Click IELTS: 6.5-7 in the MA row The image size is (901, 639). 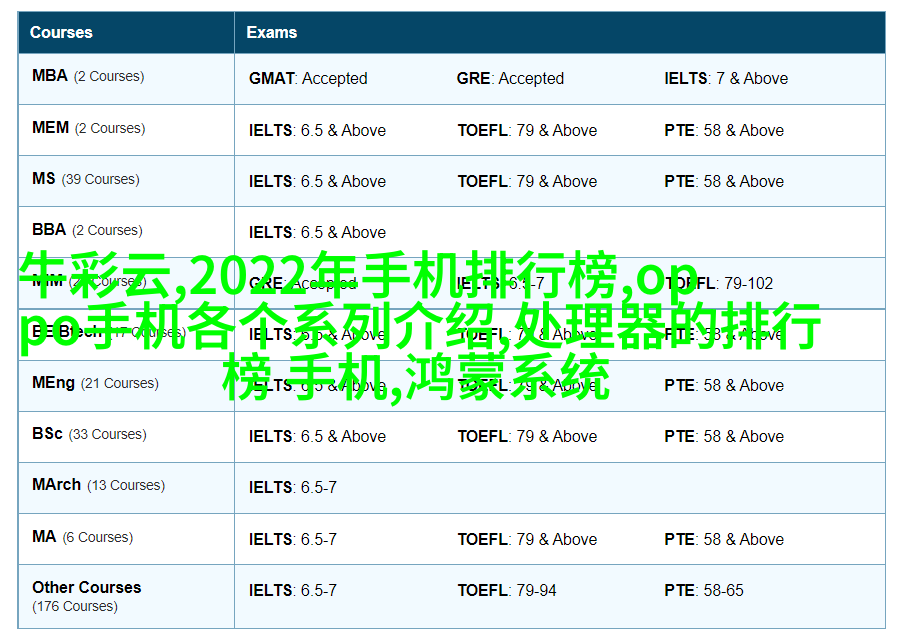pos(292,540)
